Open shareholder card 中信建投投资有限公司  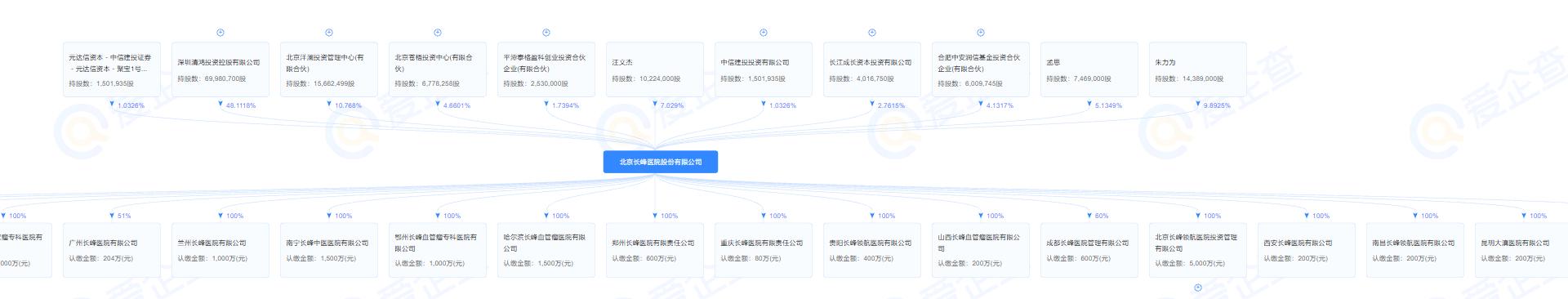pos(764,69)
